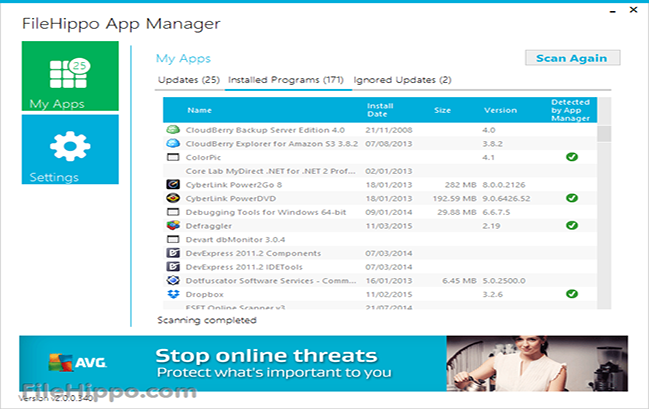Select CloudBerry Backup Server Edition 4.0 name
Image resolution: width=649 pixels, height=409 pixels.
tap(265, 130)
